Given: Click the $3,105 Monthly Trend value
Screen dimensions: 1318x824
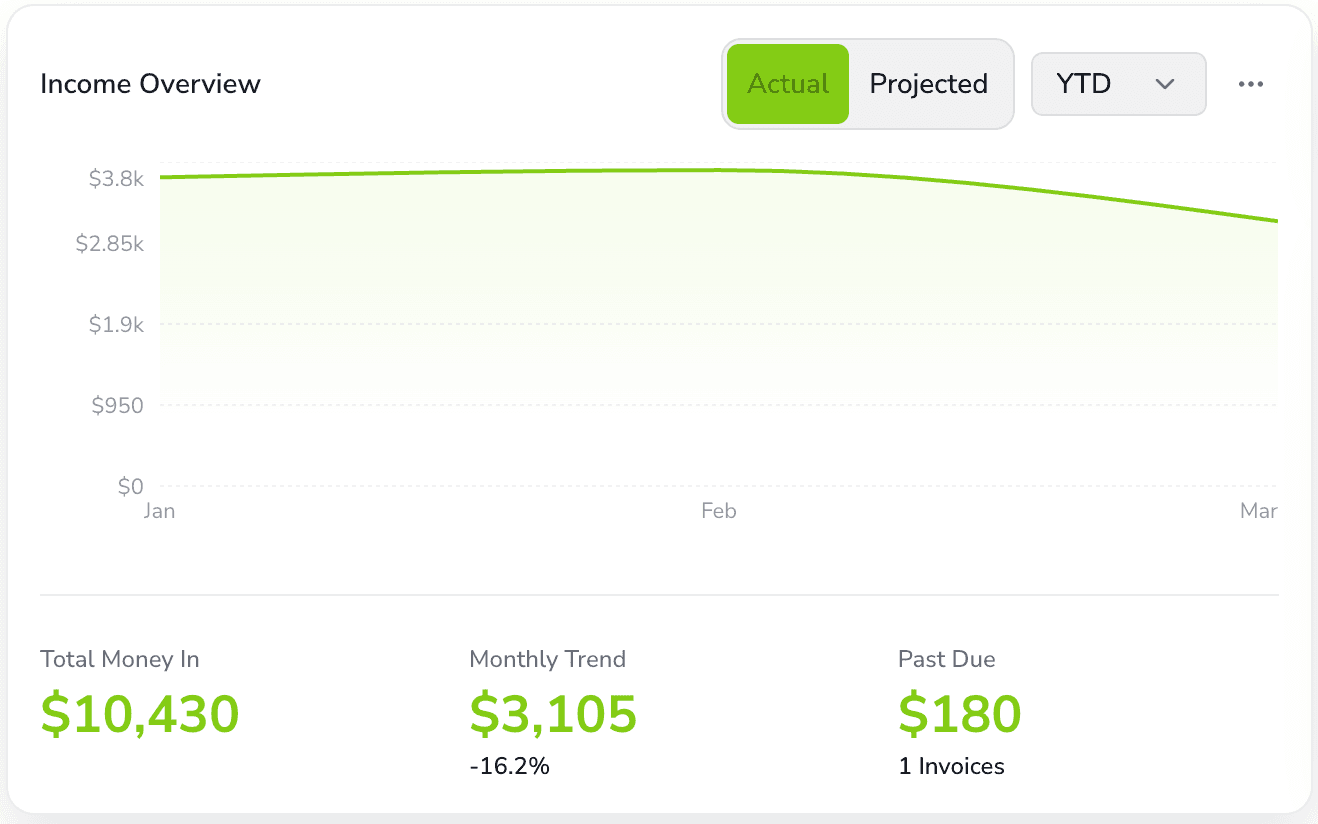Looking at the screenshot, I should point(553,713).
